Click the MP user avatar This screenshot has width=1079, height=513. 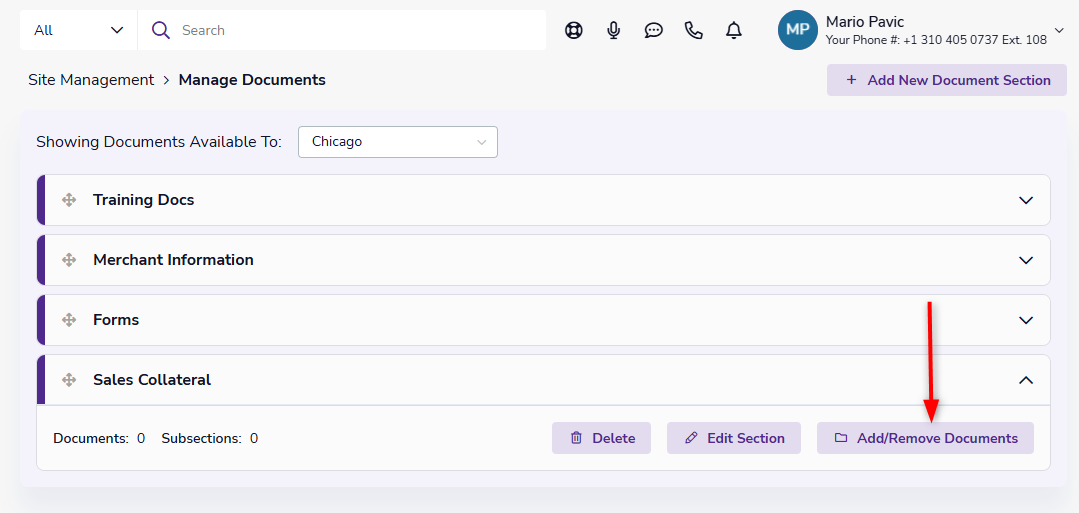tap(798, 30)
